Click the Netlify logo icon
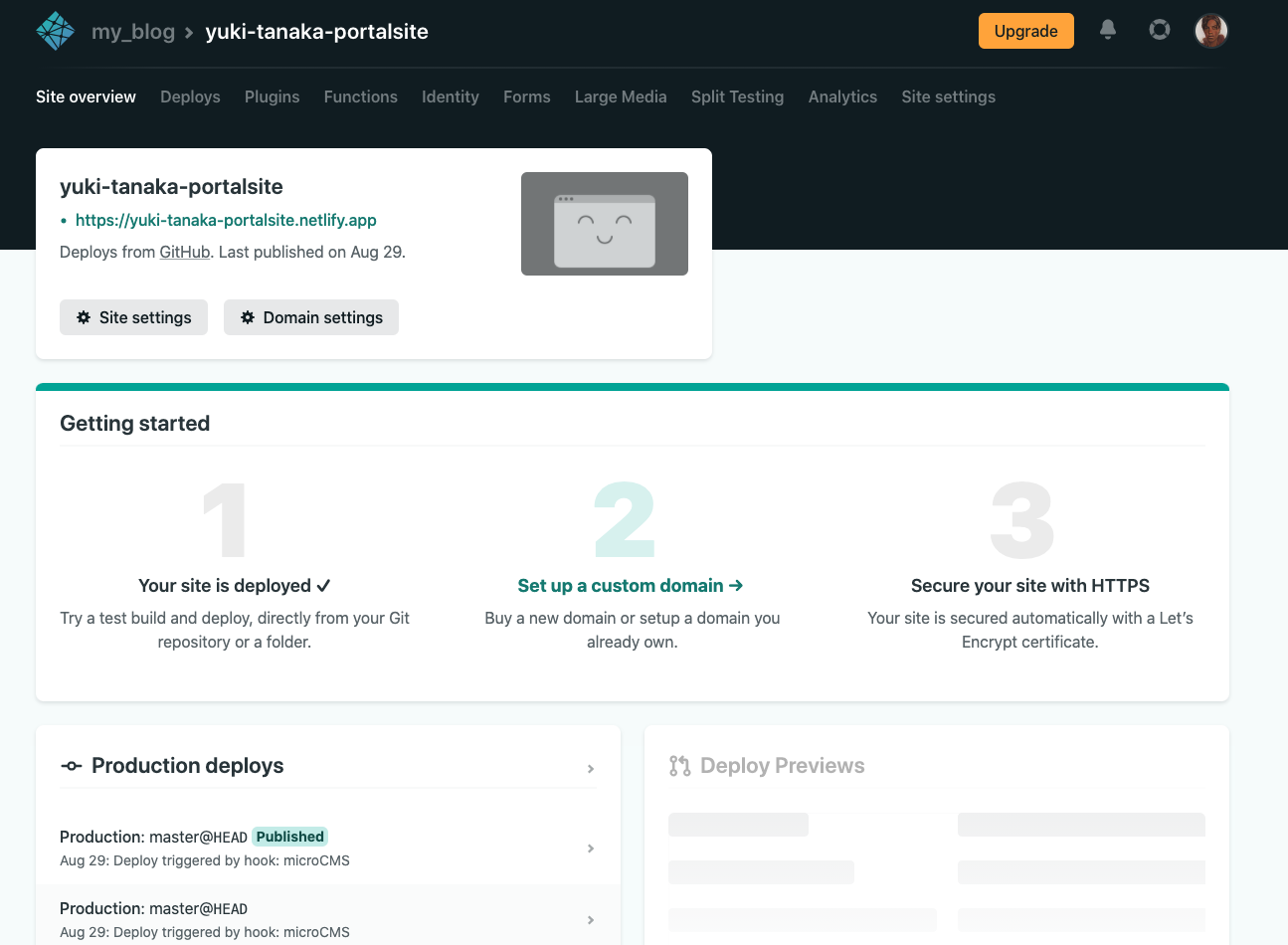 tap(56, 31)
